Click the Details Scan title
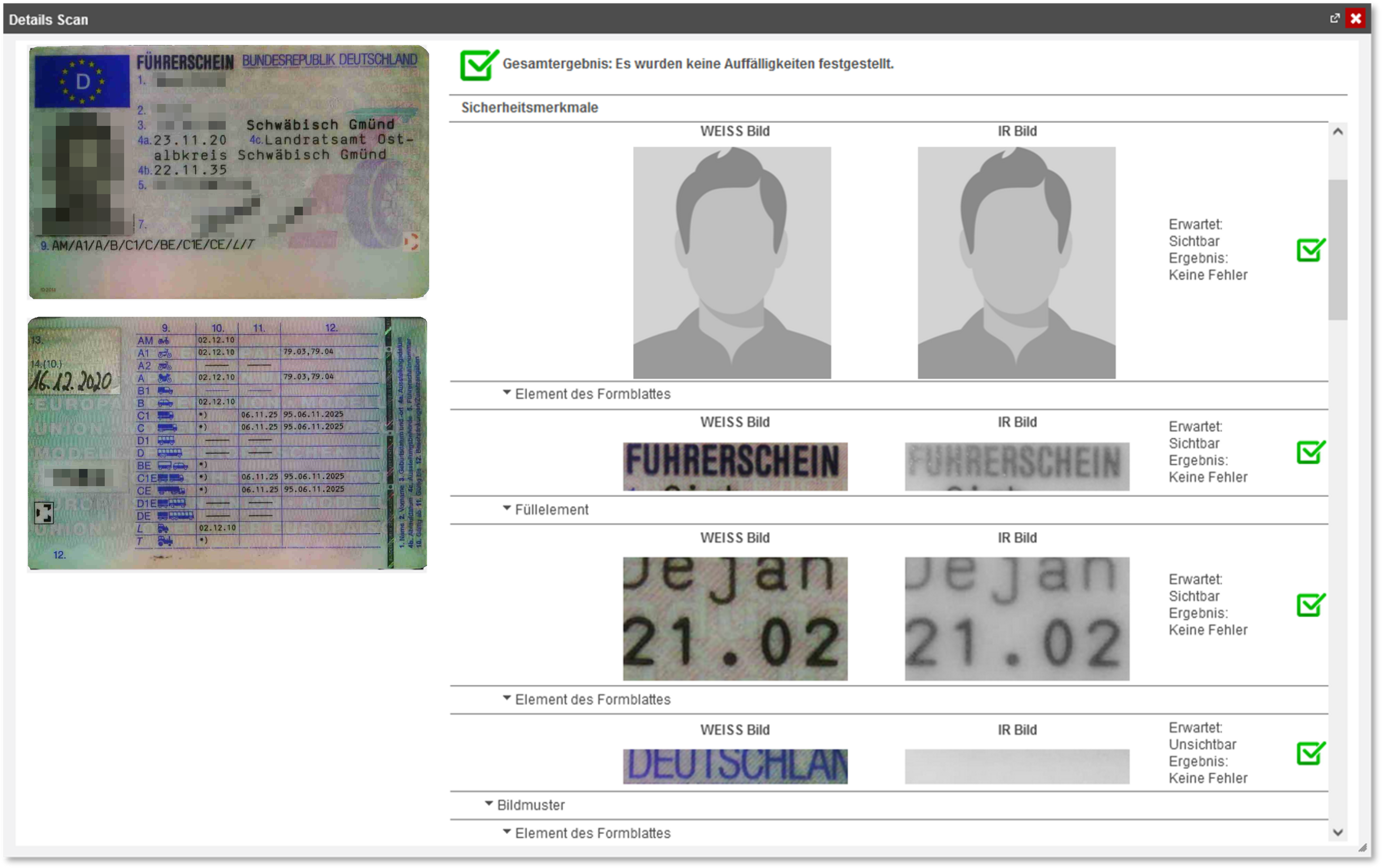 coord(49,20)
